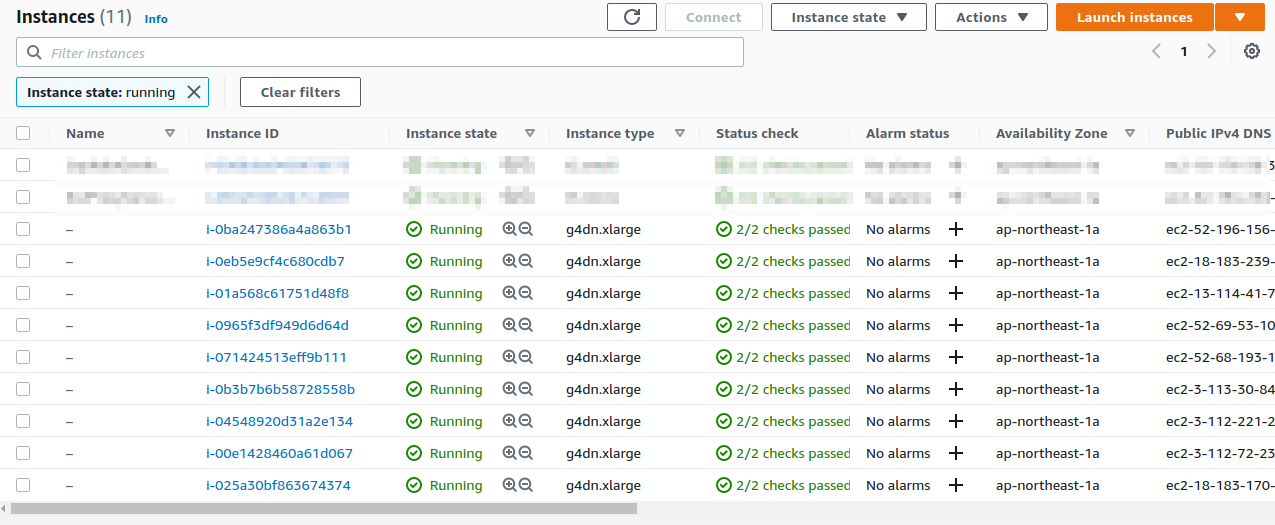Zoom out filter icon for i-00e1428460a61d067
The width and height of the screenshot is (1275, 525).
[526, 453]
